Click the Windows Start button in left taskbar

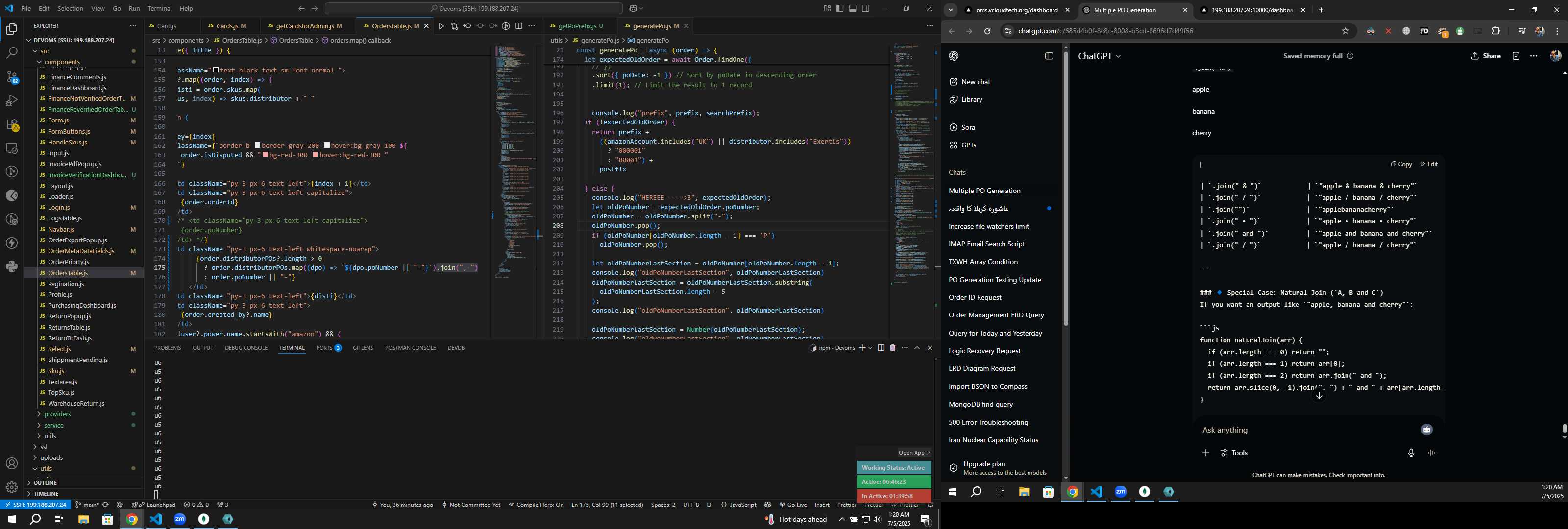click(x=11, y=519)
